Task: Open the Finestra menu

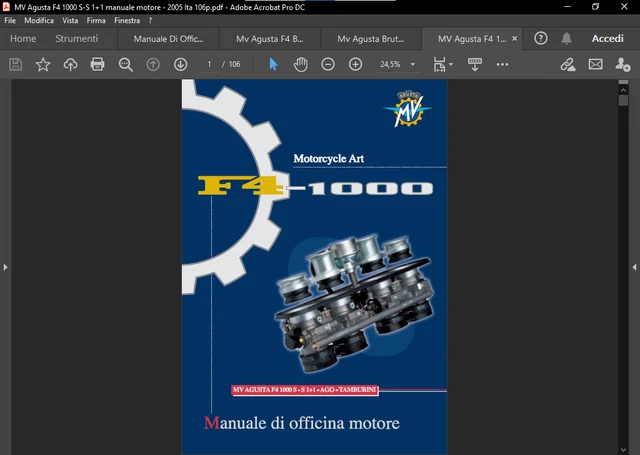Action: 127,21
